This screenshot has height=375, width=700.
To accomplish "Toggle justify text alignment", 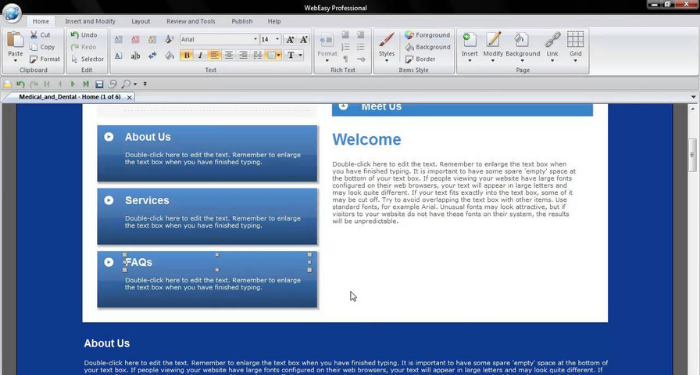I will point(257,55).
